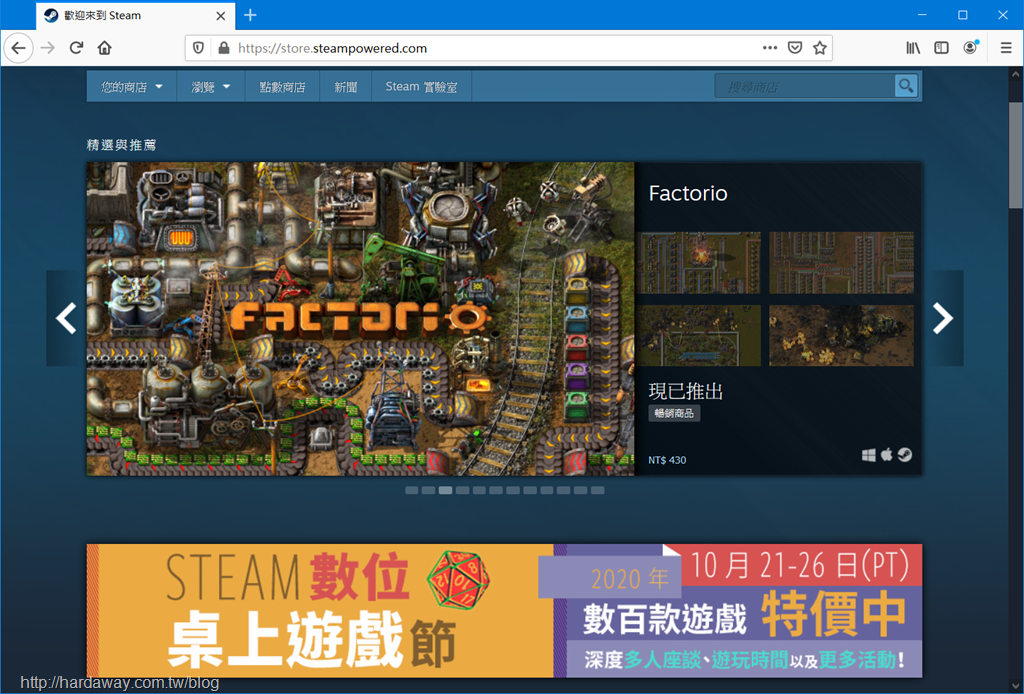
Task: Open the Firefox account icon
Action: click(970, 48)
